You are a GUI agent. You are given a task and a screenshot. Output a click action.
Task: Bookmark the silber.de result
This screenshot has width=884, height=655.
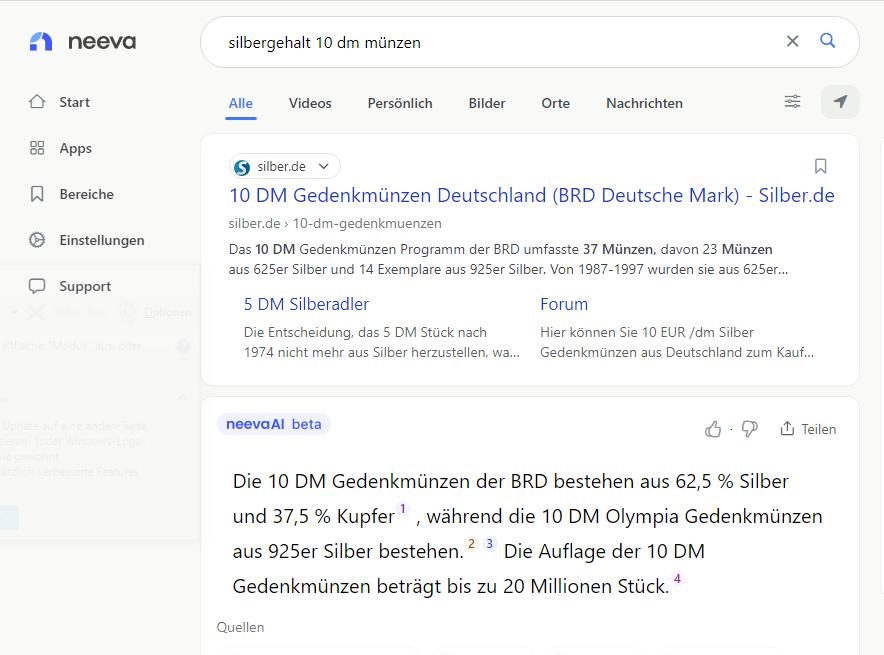(x=820, y=166)
